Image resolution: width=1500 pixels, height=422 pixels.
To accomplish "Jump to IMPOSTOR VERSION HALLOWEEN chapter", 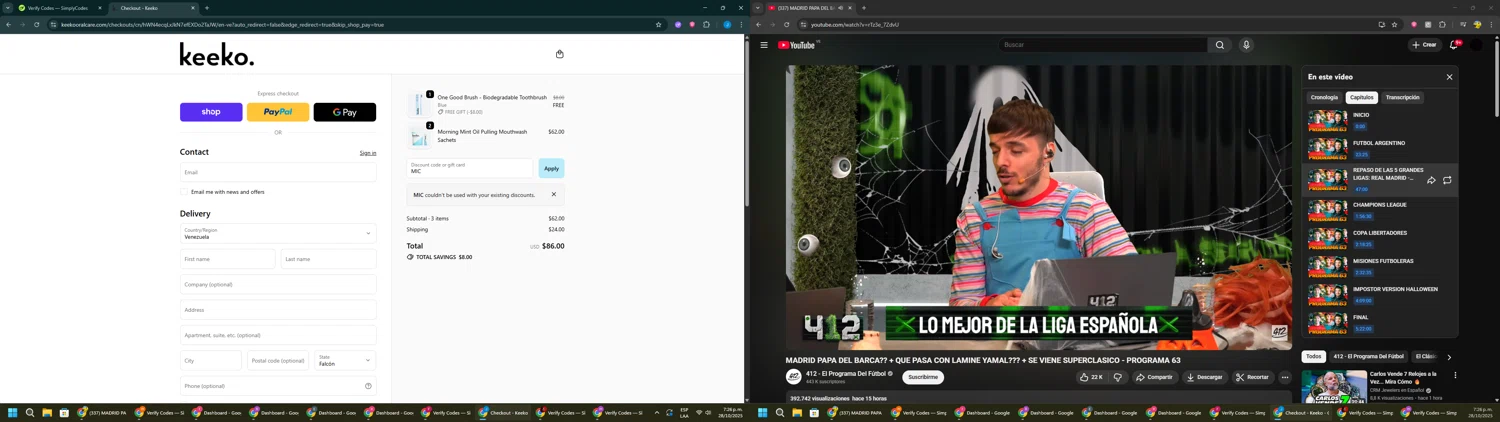I will (1381, 294).
